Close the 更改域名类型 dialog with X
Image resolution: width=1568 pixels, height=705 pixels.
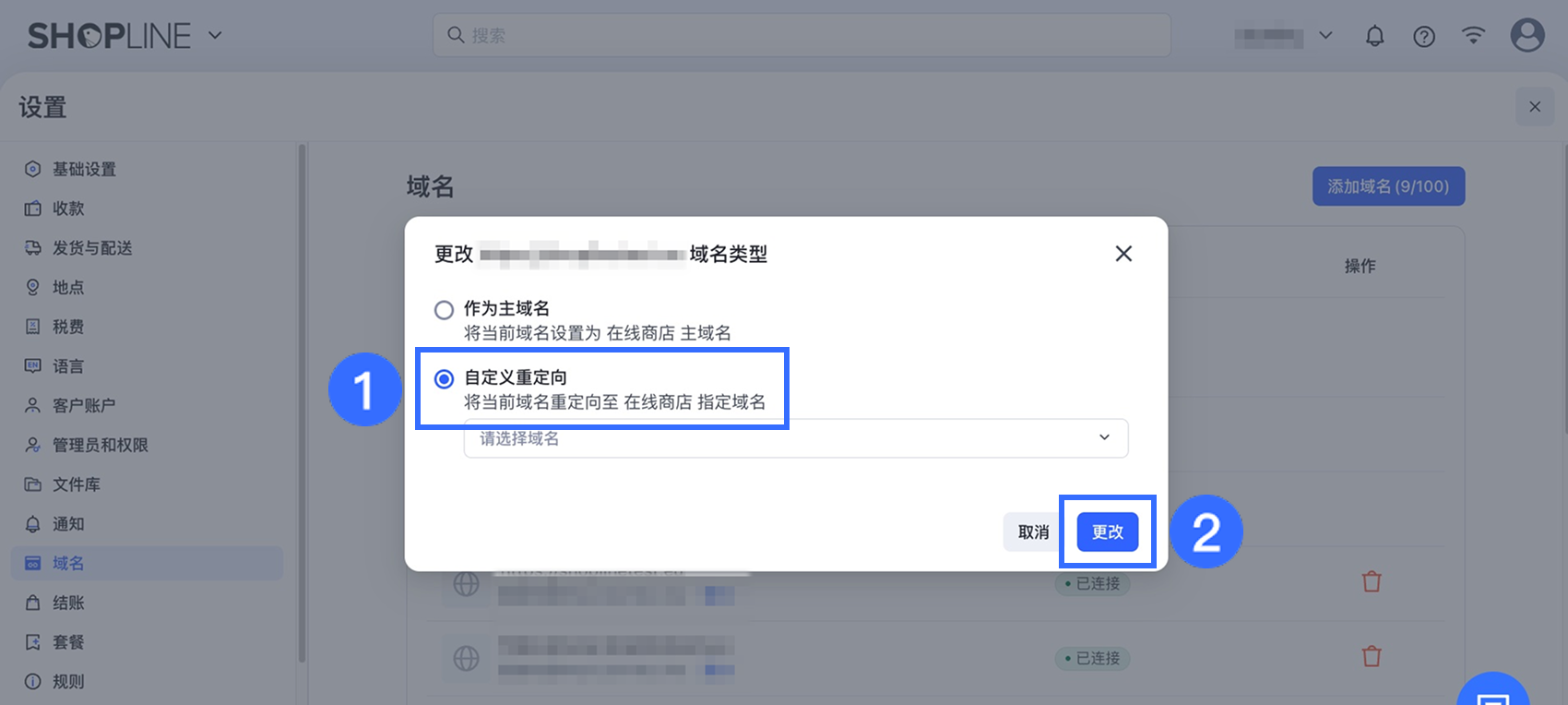click(1123, 254)
